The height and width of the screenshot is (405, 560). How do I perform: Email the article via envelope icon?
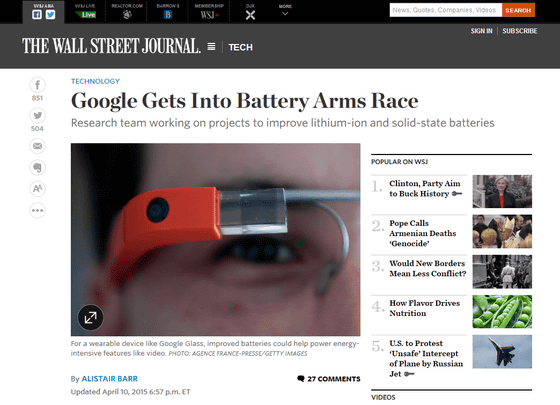pyautogui.click(x=38, y=146)
